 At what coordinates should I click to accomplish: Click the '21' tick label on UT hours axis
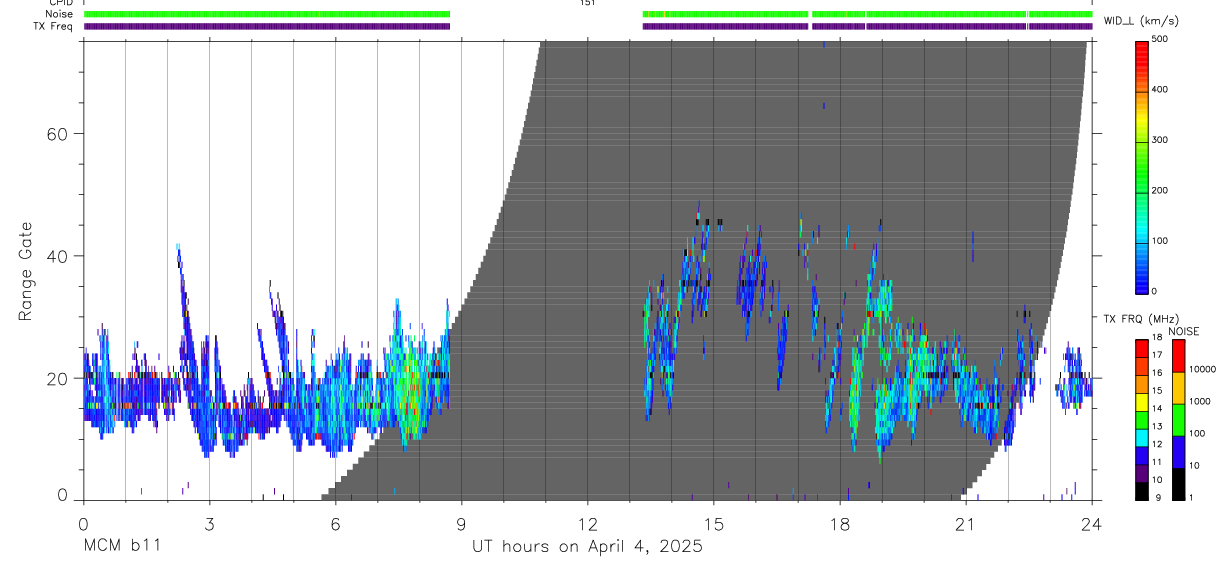point(966,523)
